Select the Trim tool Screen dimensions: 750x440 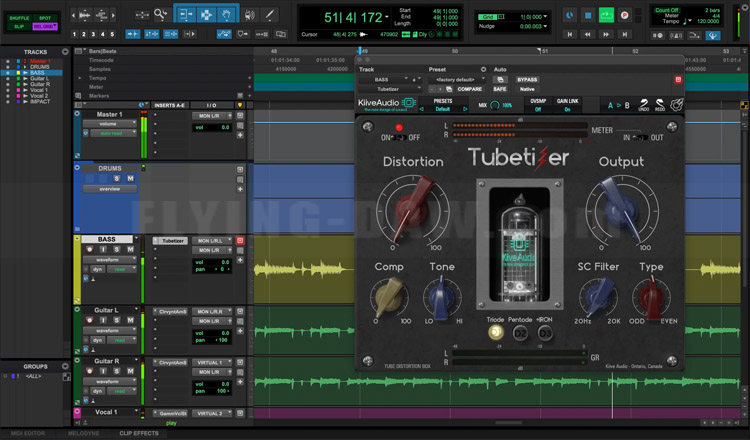(185, 15)
